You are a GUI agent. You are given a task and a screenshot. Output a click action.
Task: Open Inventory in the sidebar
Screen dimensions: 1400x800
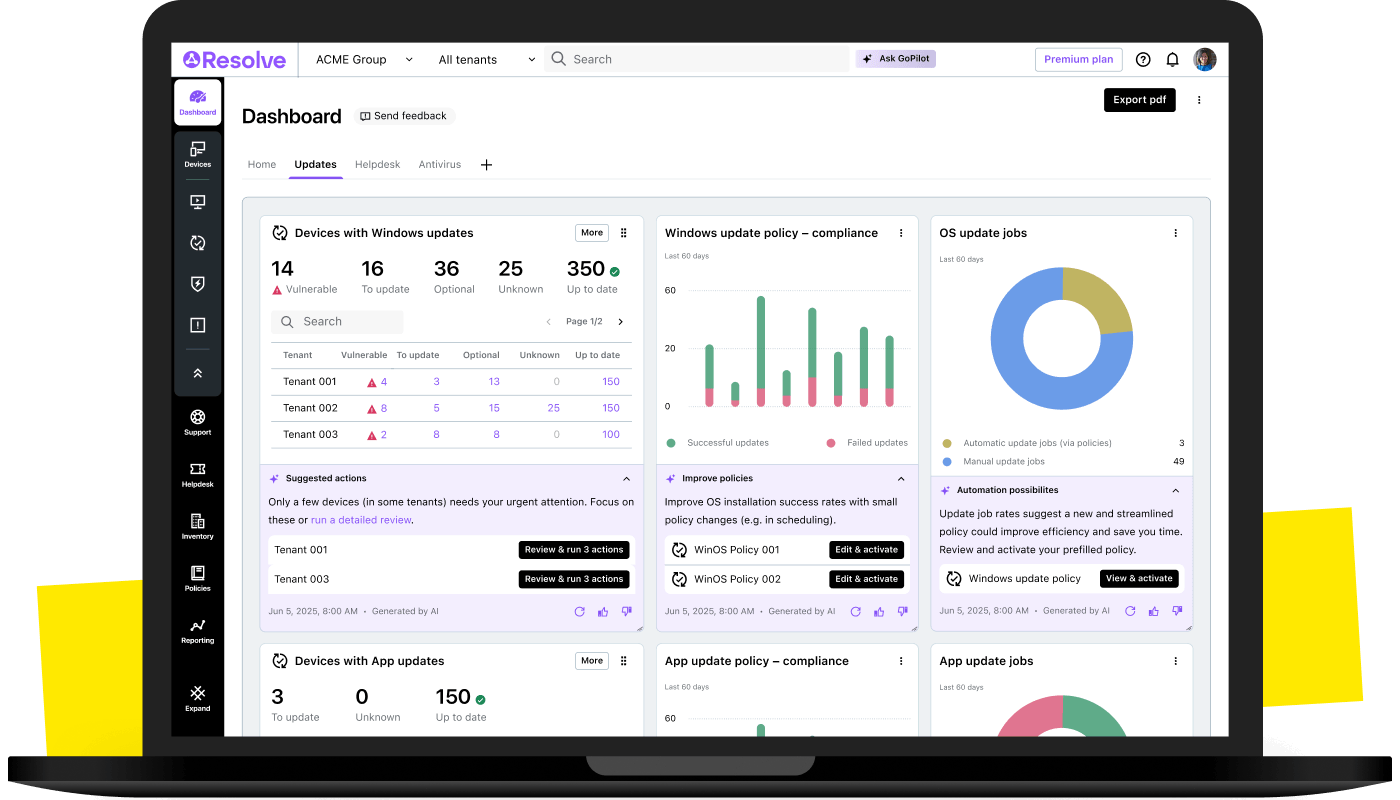pos(197,526)
